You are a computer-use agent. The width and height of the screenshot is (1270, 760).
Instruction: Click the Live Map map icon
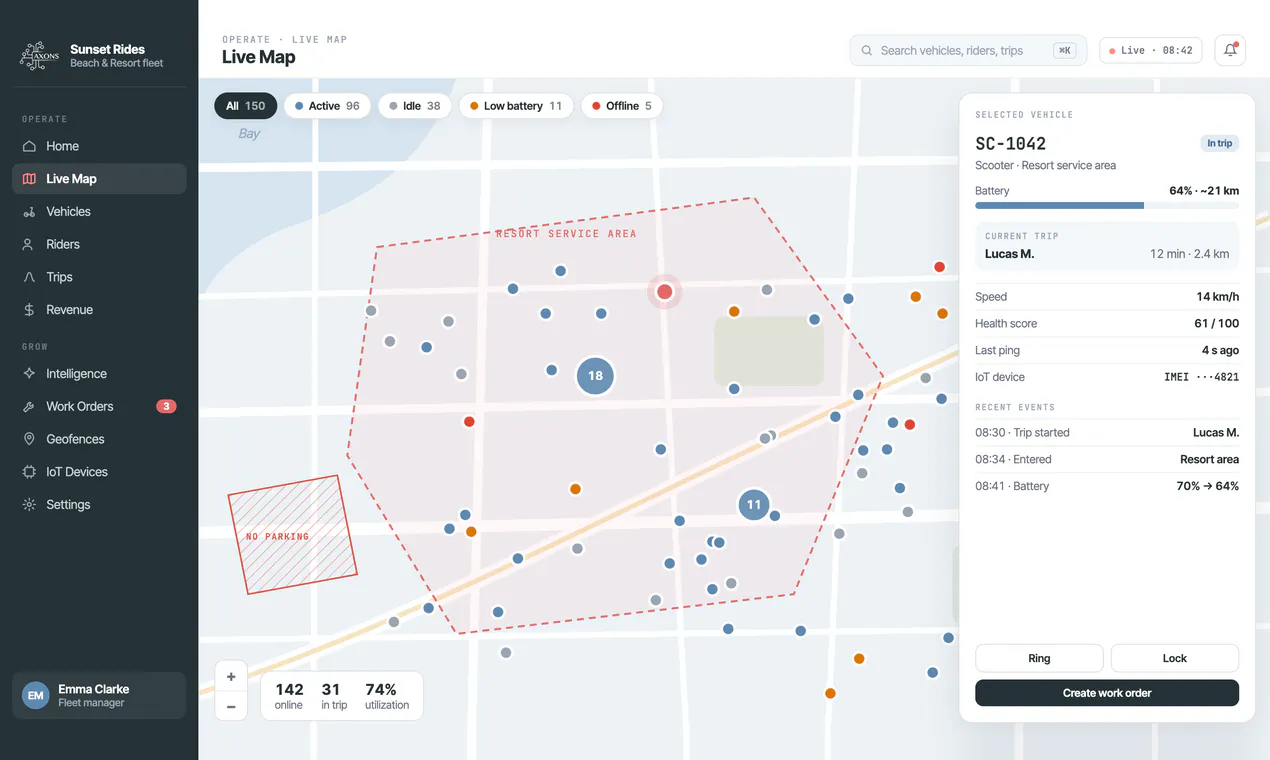pos(29,179)
